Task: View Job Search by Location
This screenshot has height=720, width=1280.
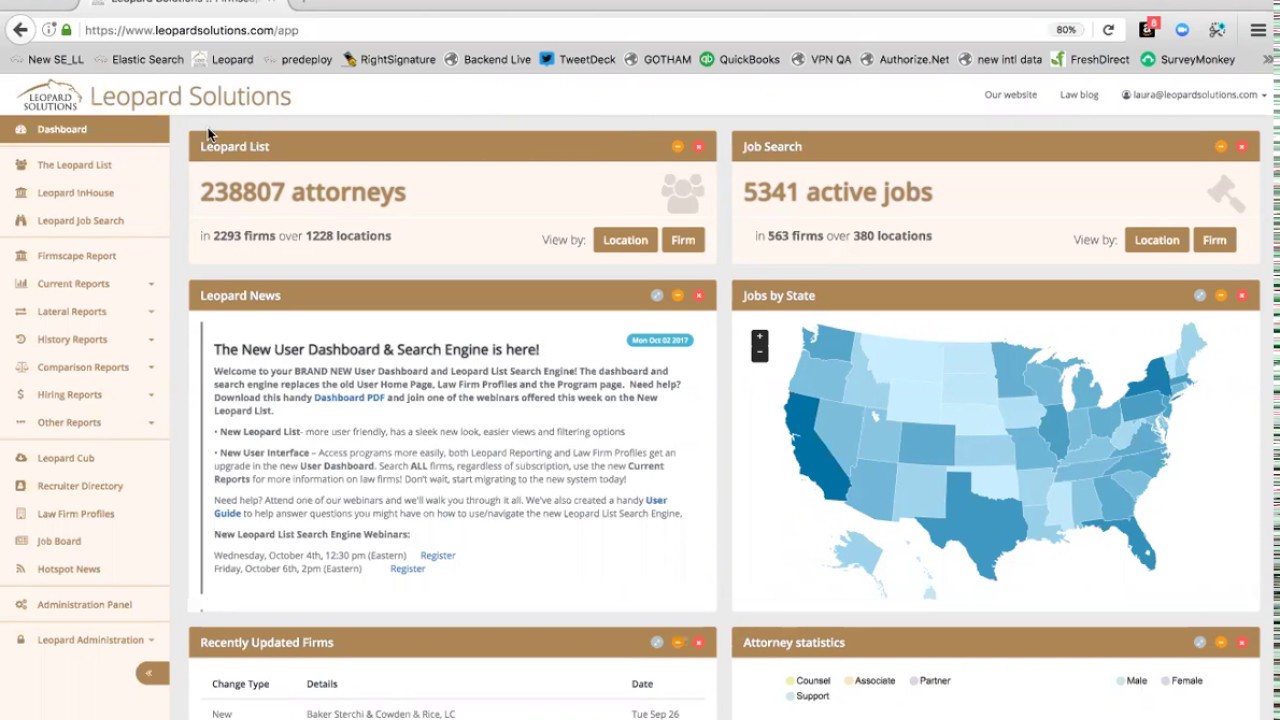Action: (1157, 240)
